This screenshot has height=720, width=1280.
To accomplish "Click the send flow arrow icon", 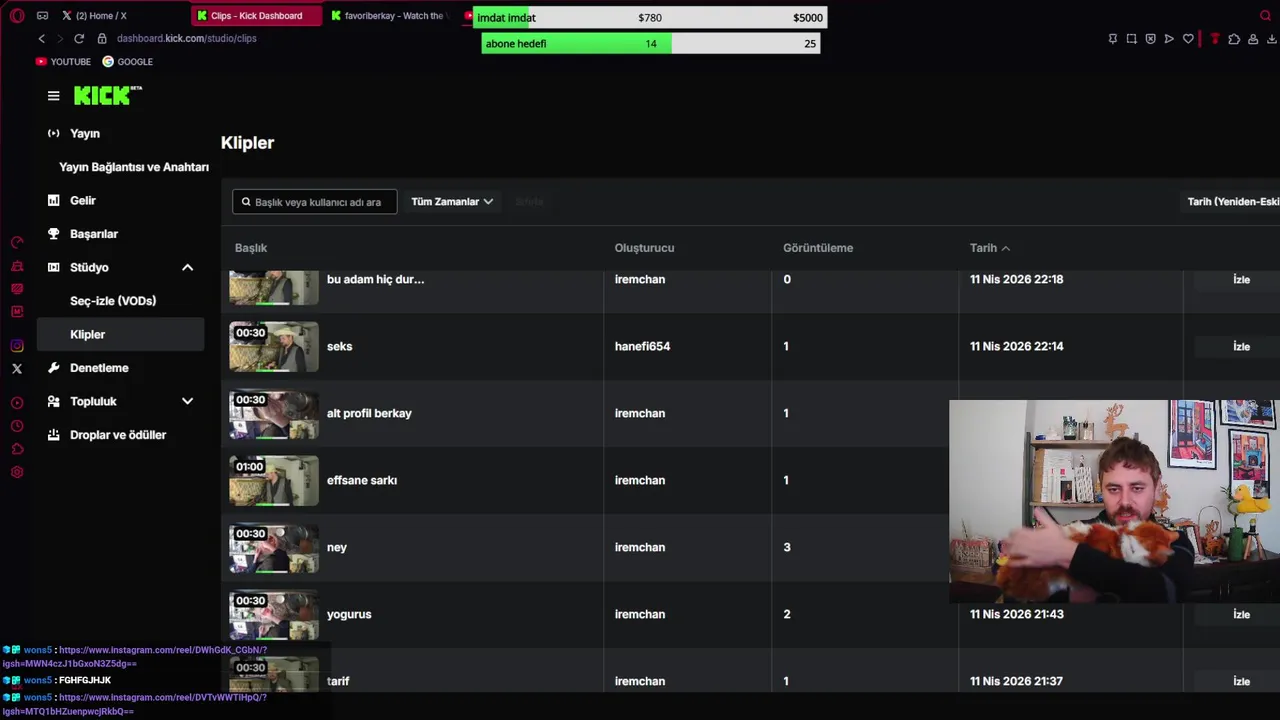I will click(1169, 39).
